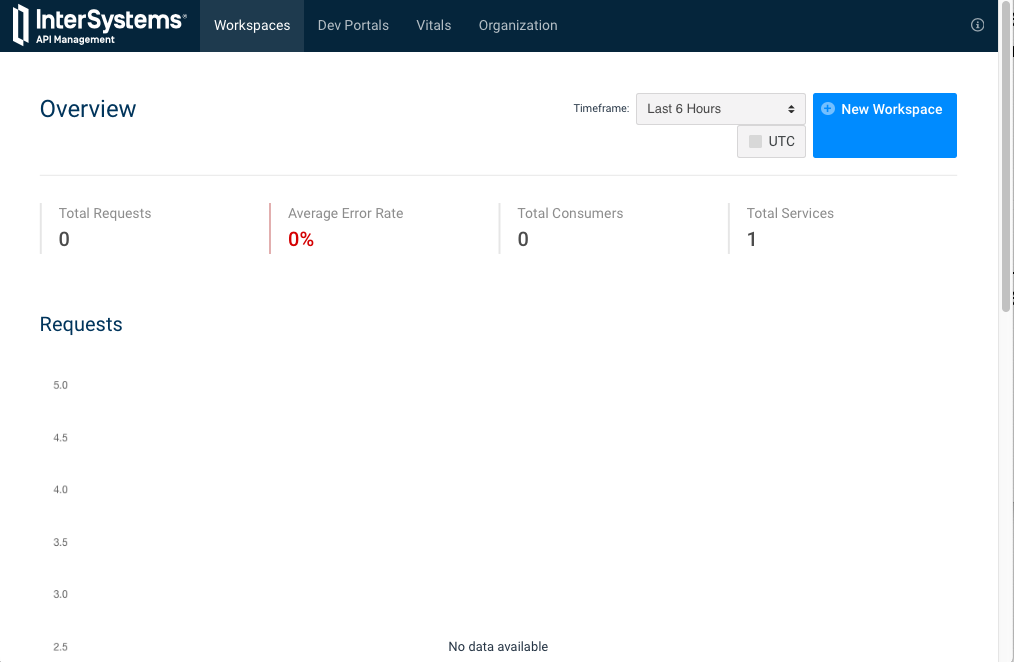This screenshot has height=662, width=1014.
Task: Click the Total Consumers zero value
Action: coord(522,239)
